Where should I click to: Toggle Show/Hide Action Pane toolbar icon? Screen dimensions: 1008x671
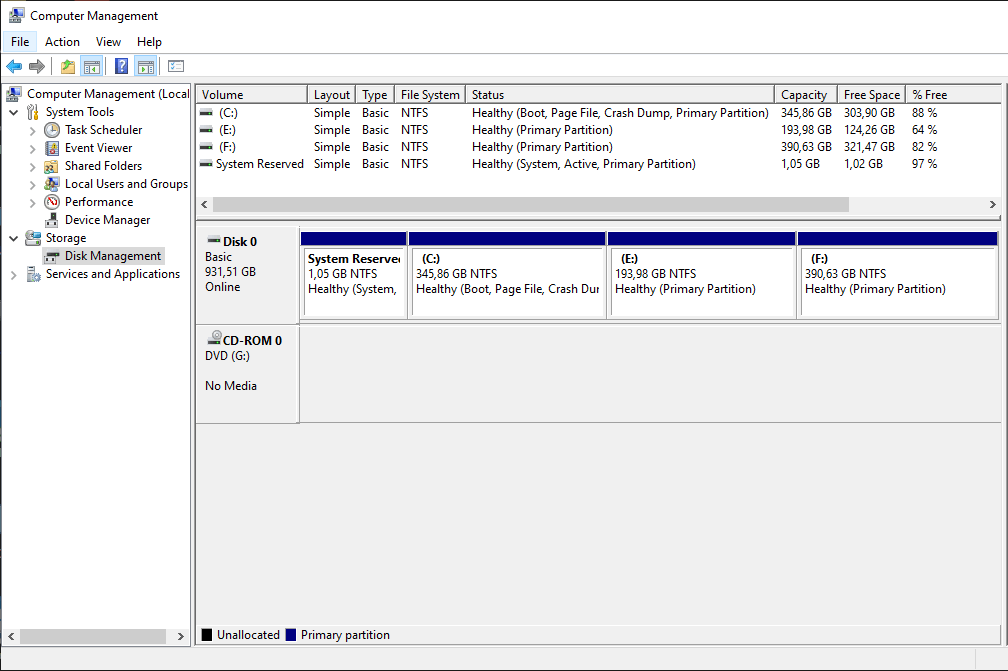coord(146,66)
